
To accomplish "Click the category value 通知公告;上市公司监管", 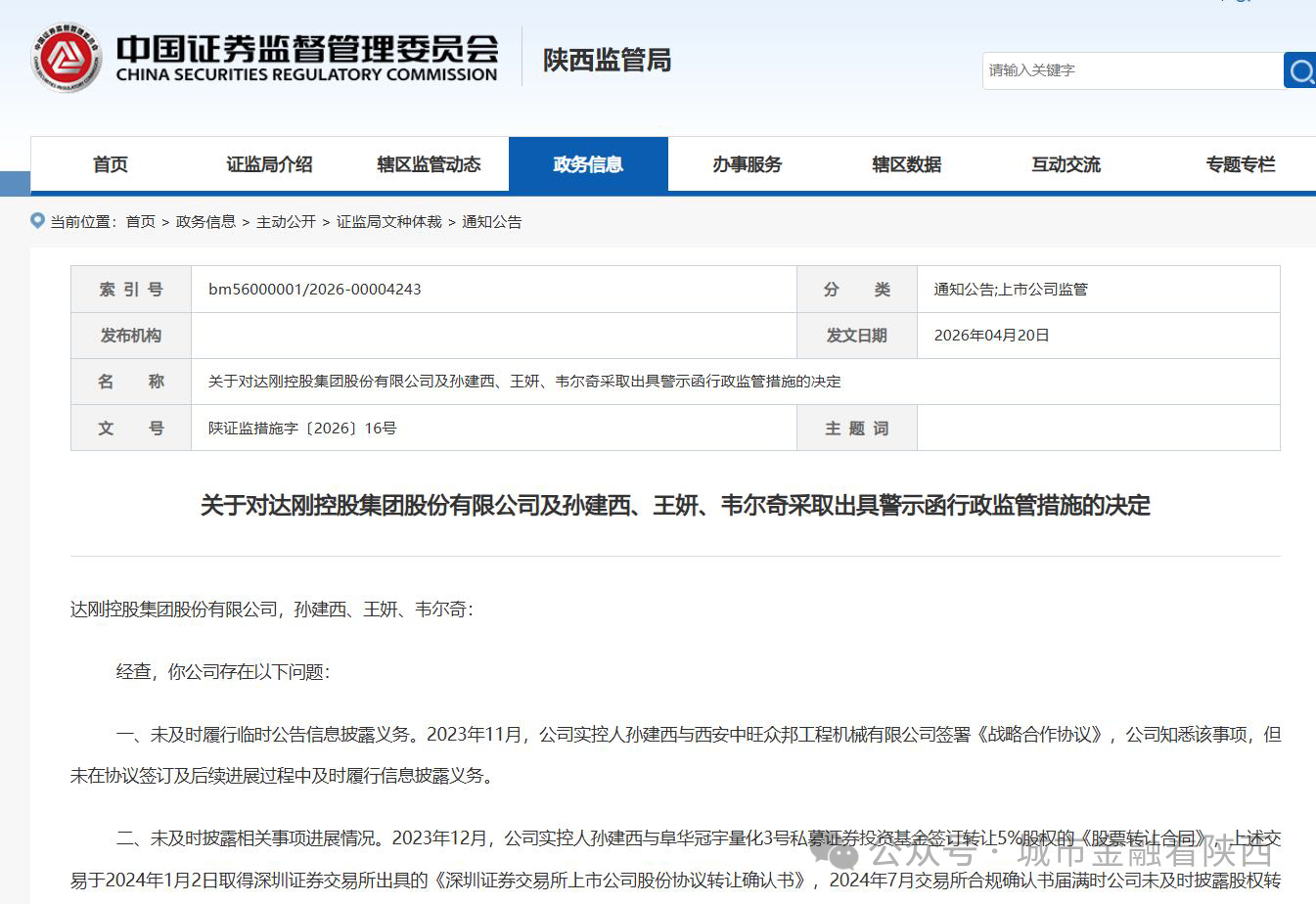I will 1011,290.
